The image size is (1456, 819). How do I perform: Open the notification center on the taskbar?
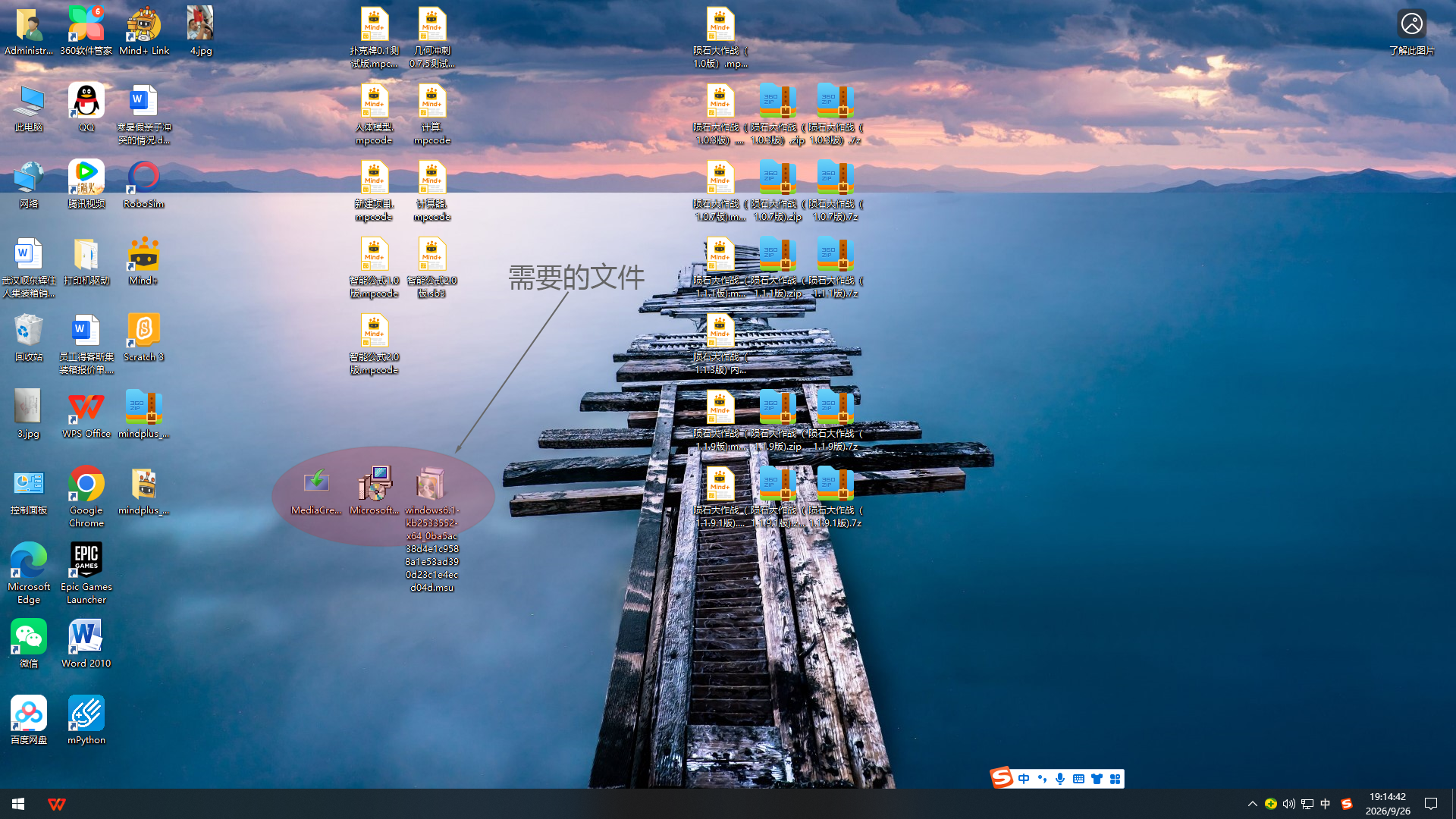coord(1431,804)
